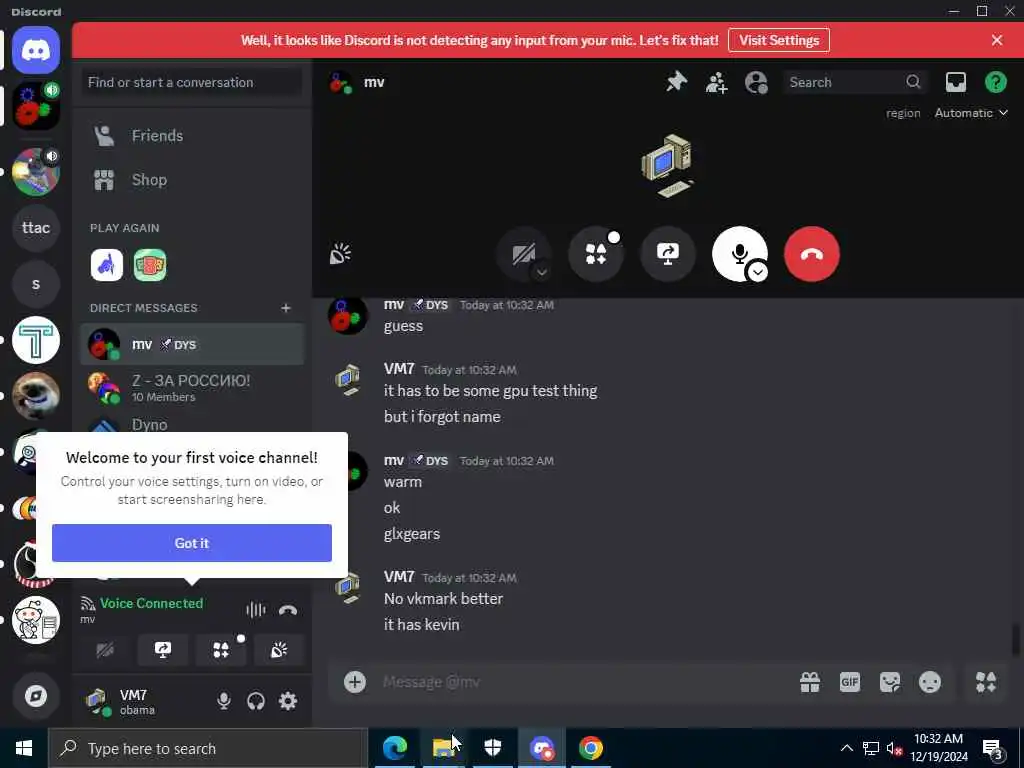Image resolution: width=1024 pixels, height=768 pixels.
Task: Start an Activity from call controls
Action: pyautogui.click(x=596, y=254)
